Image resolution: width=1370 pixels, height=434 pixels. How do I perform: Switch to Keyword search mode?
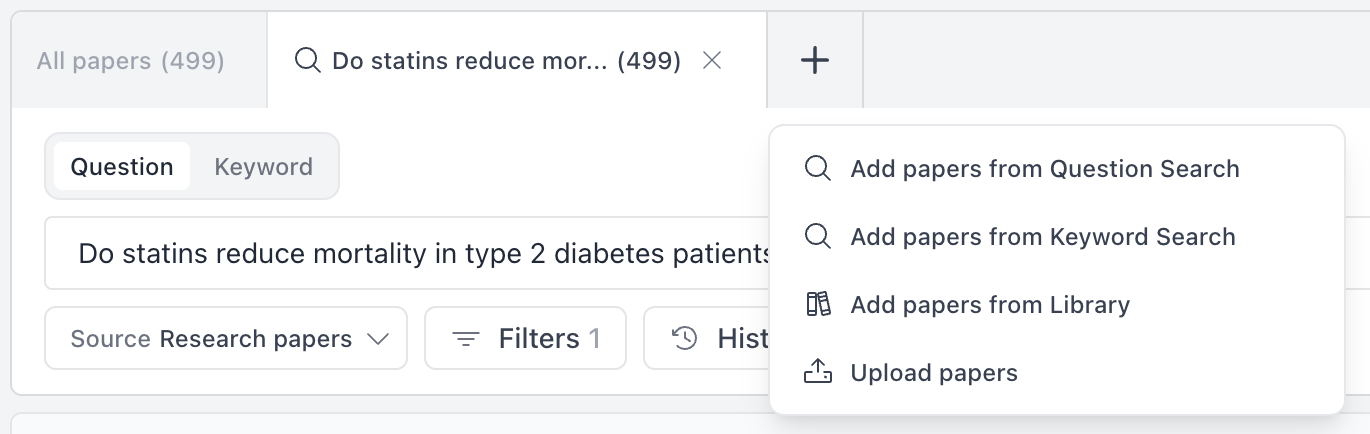[263, 167]
